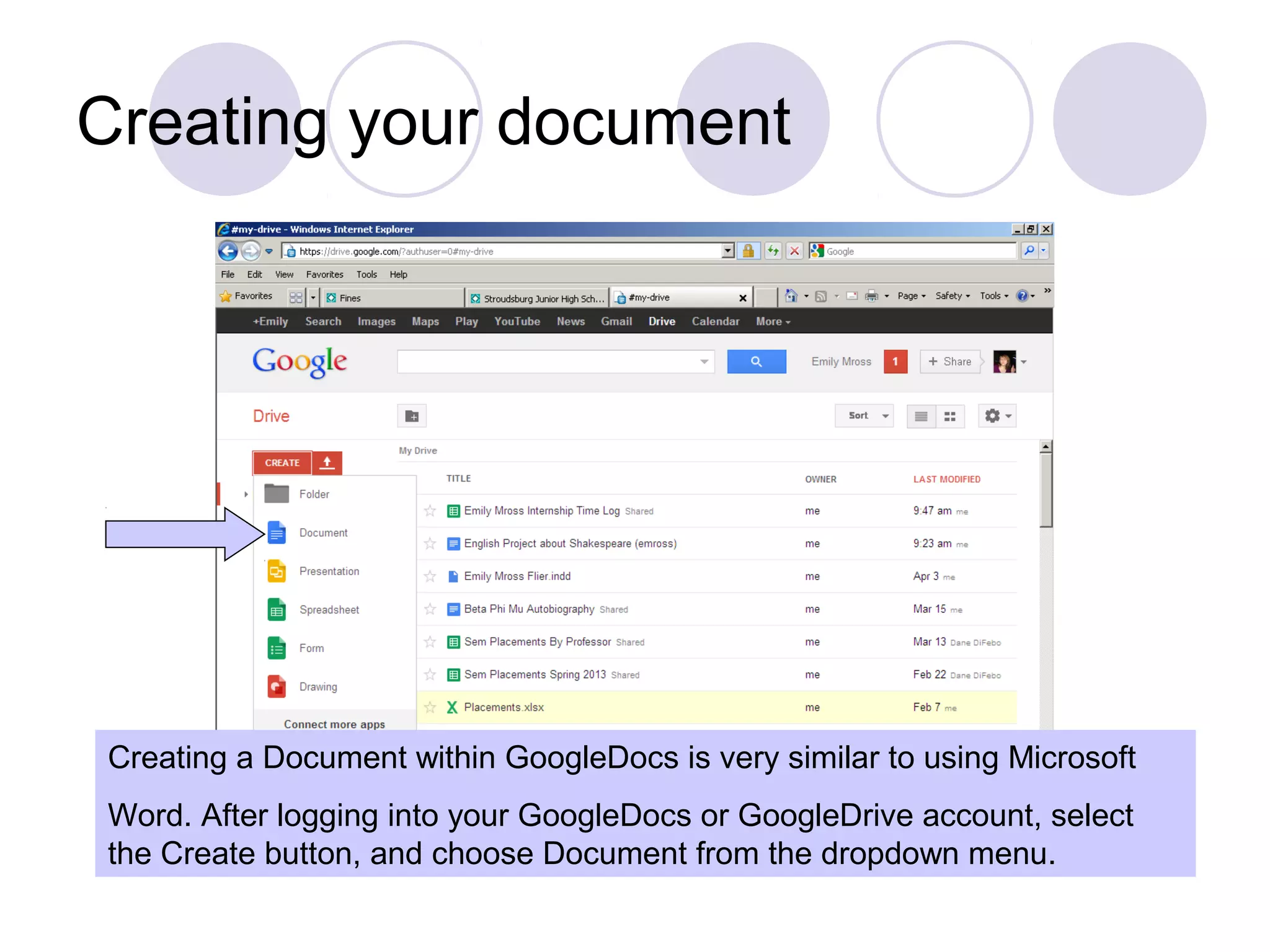Click the Placements.xlsx Excel file icon

point(453,707)
